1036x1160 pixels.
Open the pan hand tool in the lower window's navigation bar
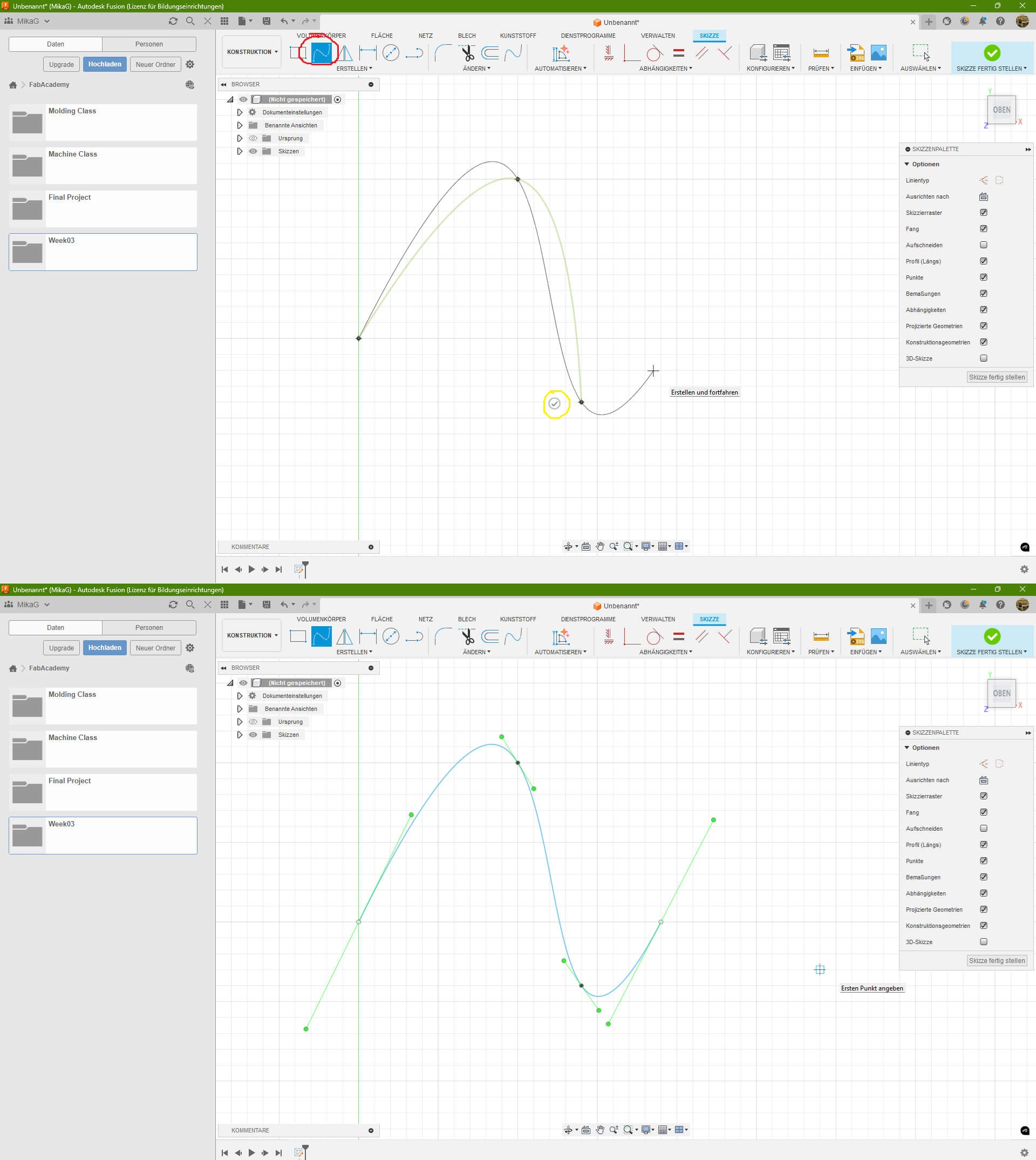600,1130
